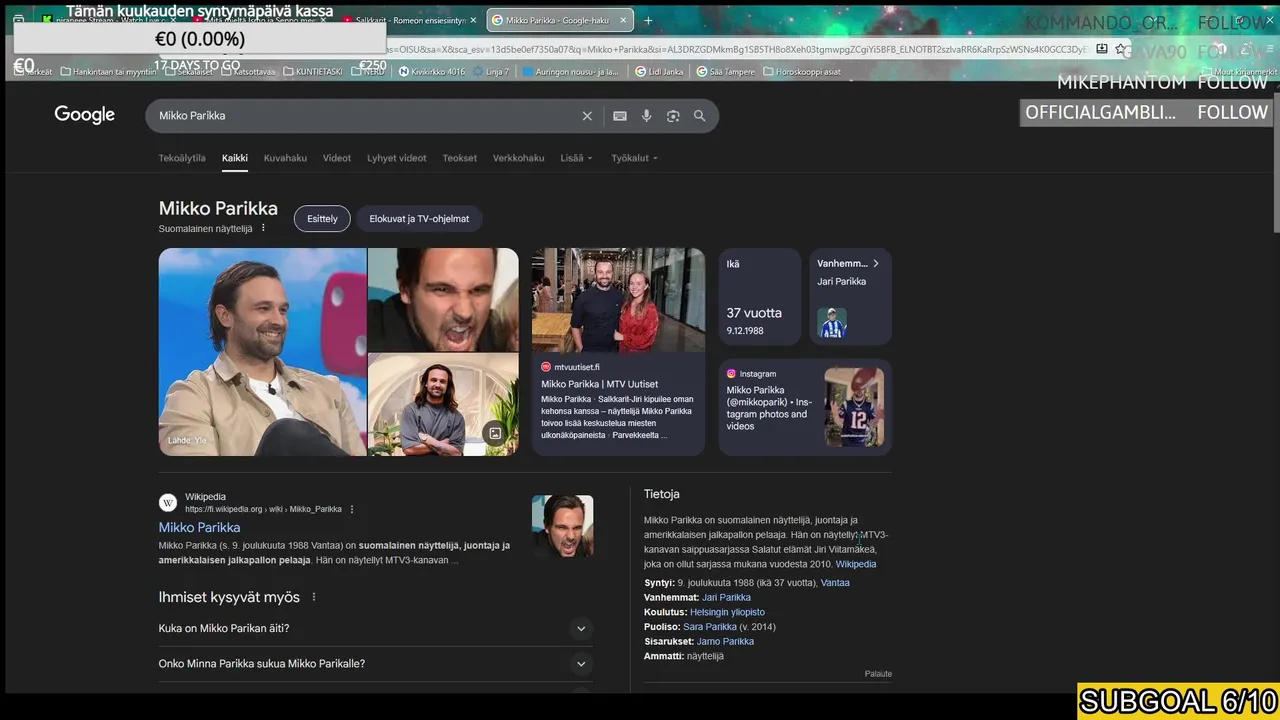Click in the Google search input field

pyautogui.click(x=365, y=116)
